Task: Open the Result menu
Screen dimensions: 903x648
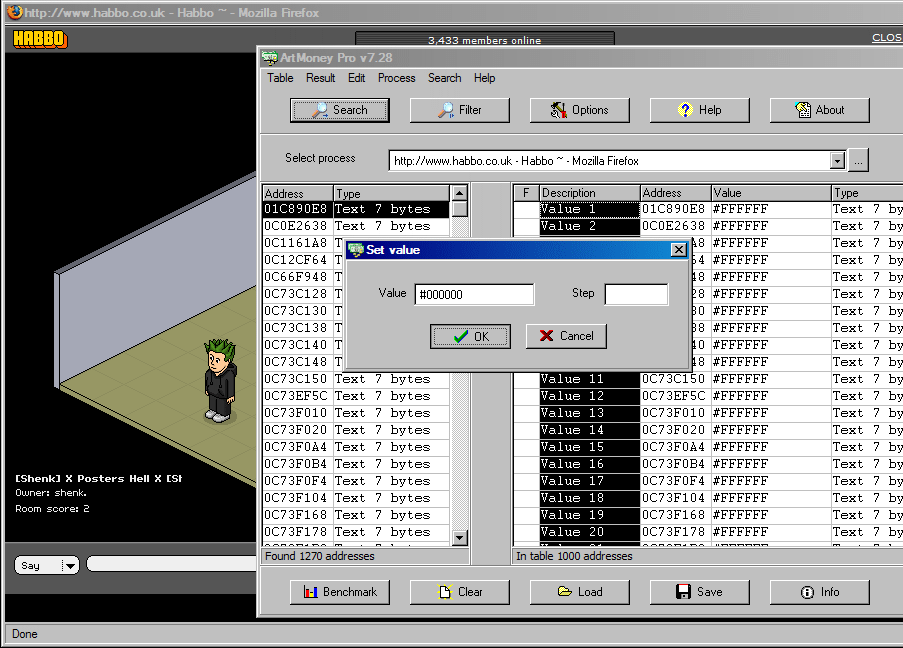Action: (321, 78)
